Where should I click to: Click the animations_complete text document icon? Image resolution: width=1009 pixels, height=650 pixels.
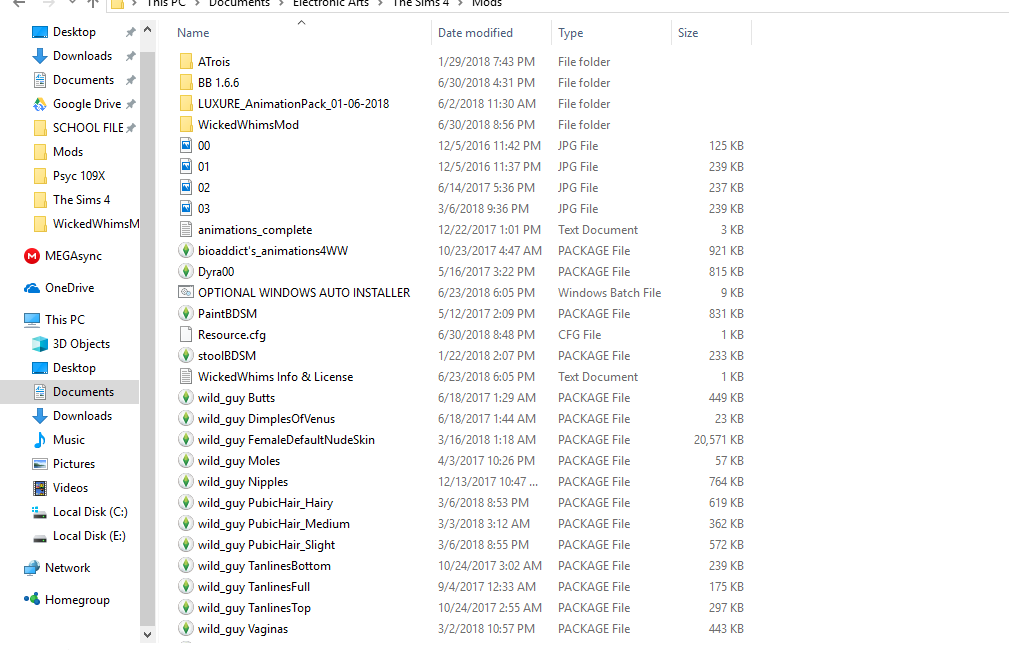pos(186,229)
